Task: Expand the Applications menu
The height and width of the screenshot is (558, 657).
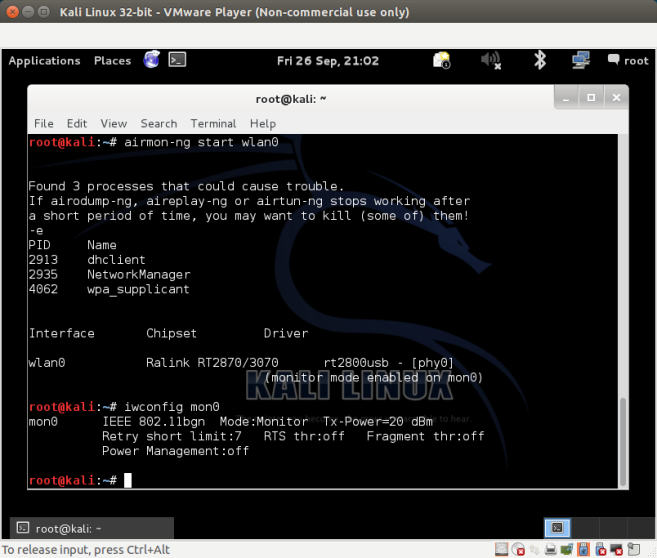Action: pos(44,60)
